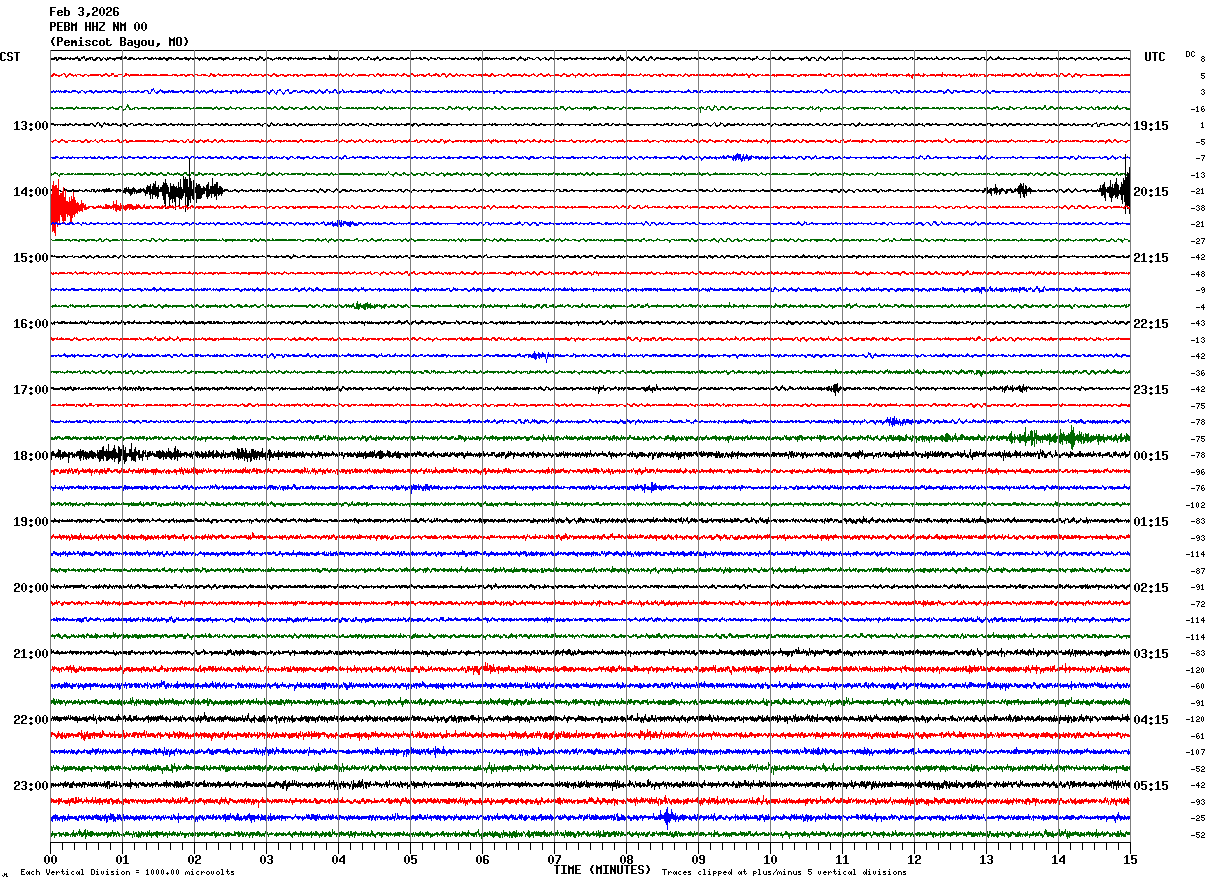Viewport: 1210px width, 886px height.
Task: Click the black burst near minute 2 on 14:00 trace
Action: click(183, 190)
